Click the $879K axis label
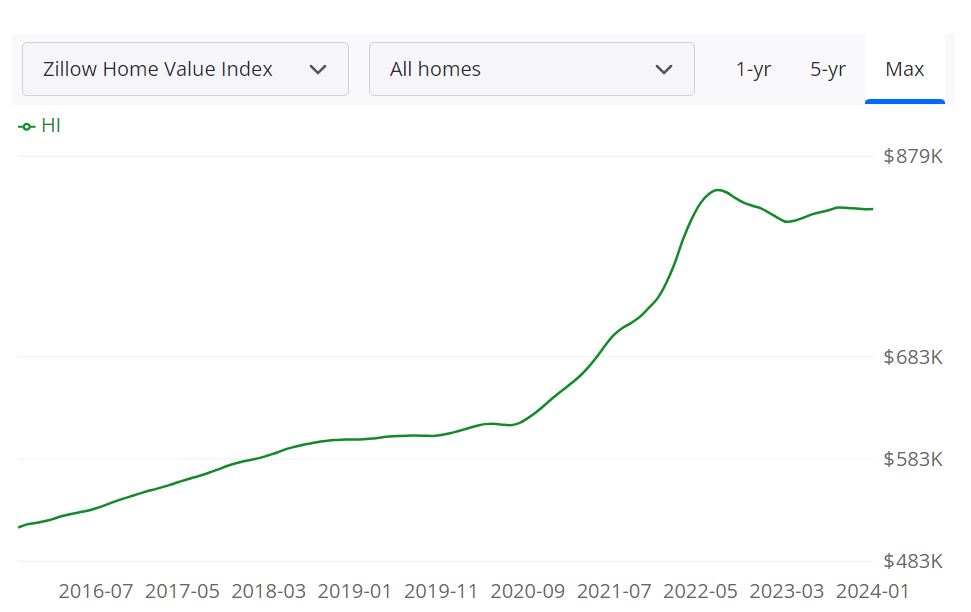971x612 pixels. [913, 156]
